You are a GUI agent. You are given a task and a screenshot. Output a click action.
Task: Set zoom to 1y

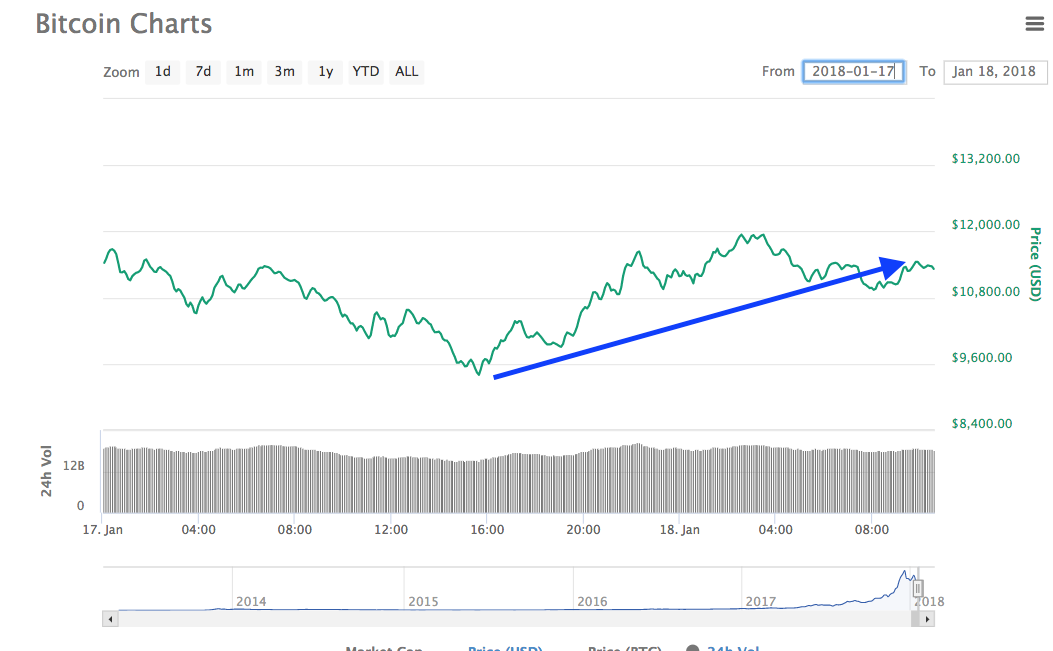[325, 72]
